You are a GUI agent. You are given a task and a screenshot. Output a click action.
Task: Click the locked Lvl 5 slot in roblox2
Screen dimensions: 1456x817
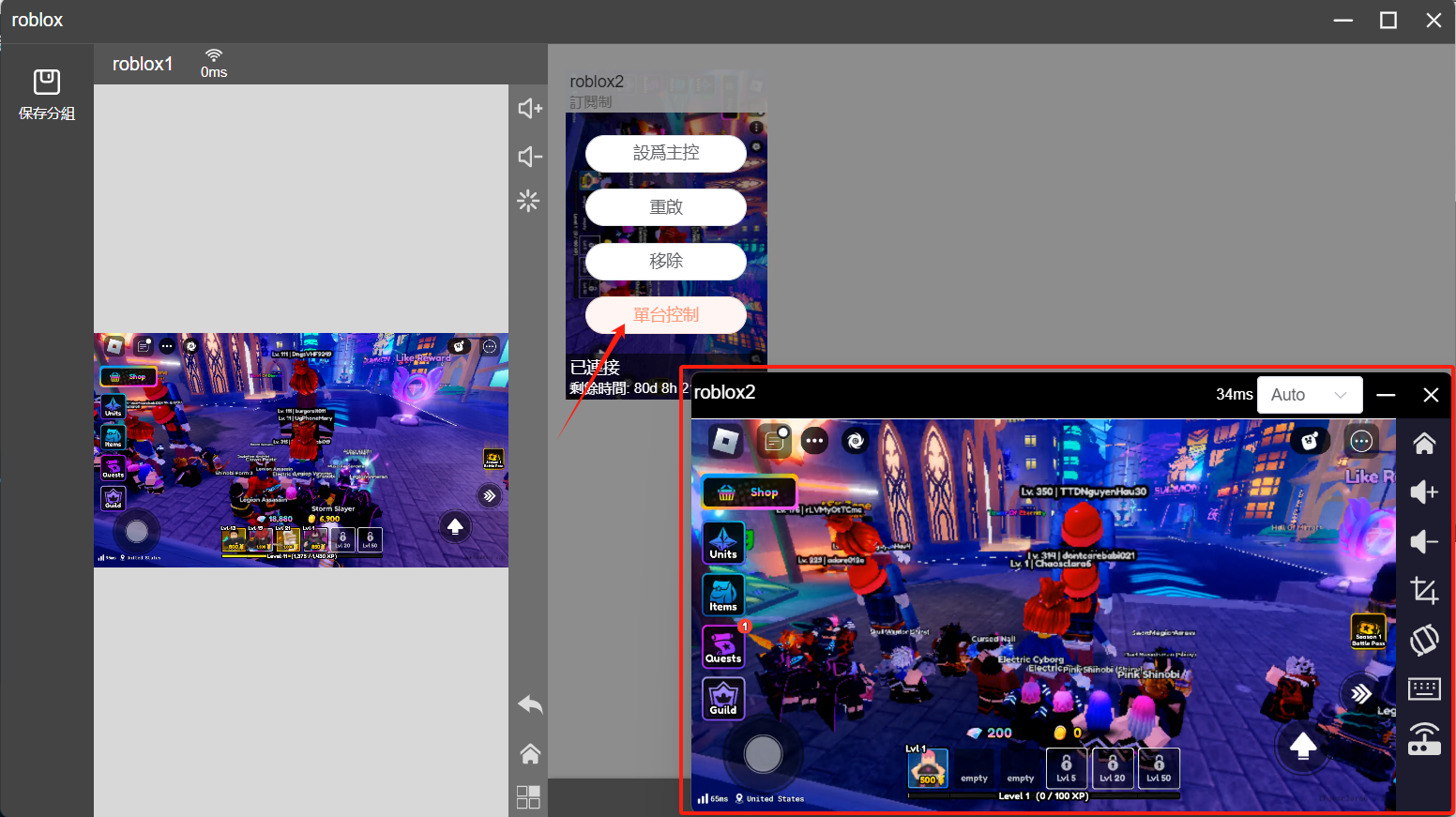(x=1067, y=767)
